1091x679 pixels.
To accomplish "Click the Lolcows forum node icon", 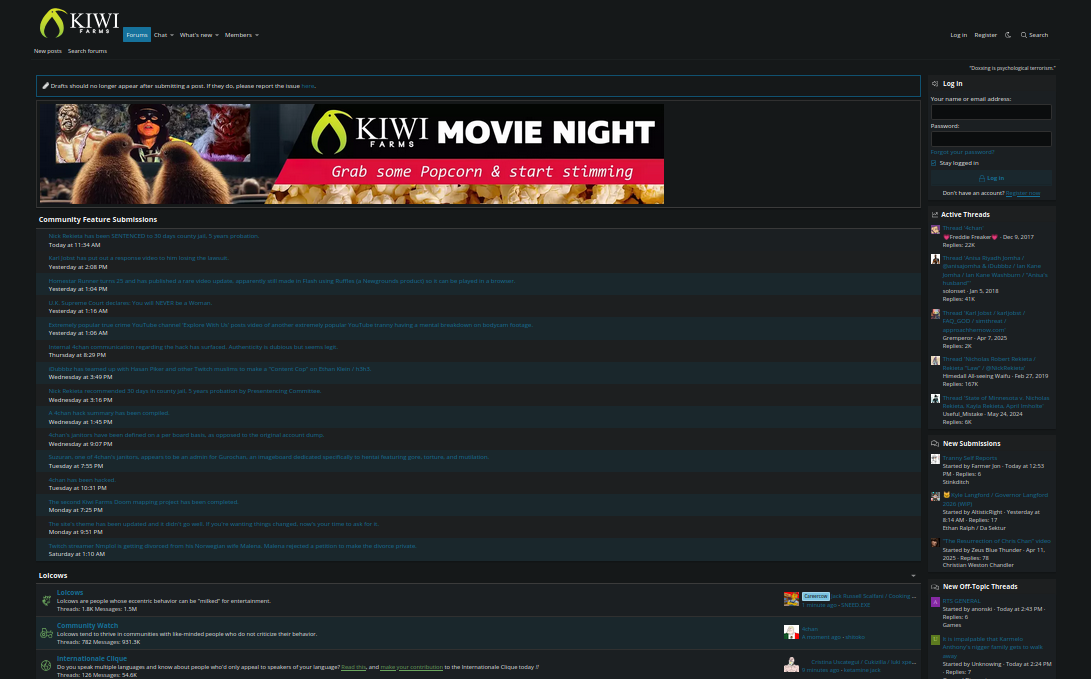I will [46, 600].
